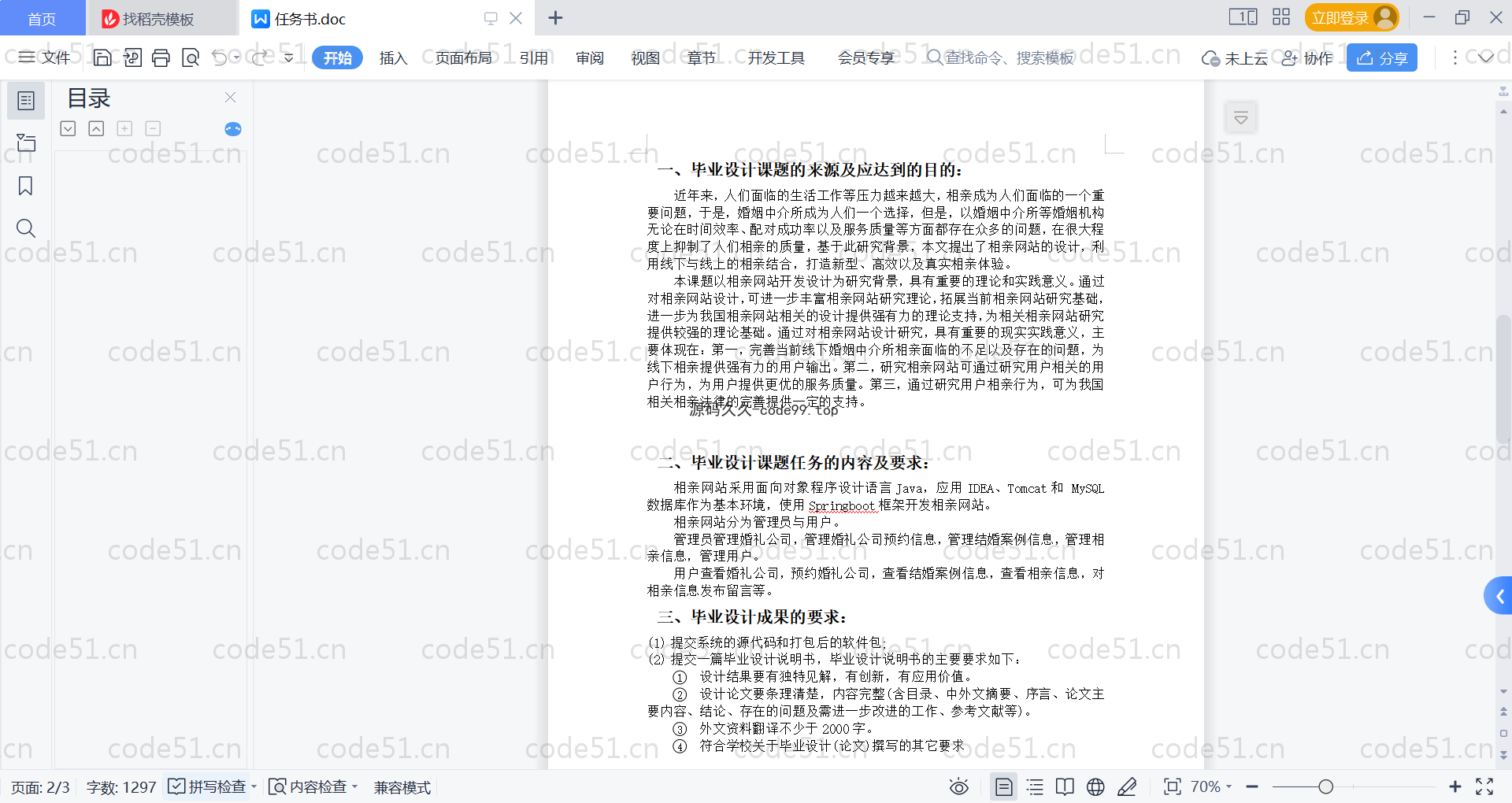Click the Export to PDF icon
This screenshot has width=1512, height=803.
pyautogui.click(x=132, y=57)
